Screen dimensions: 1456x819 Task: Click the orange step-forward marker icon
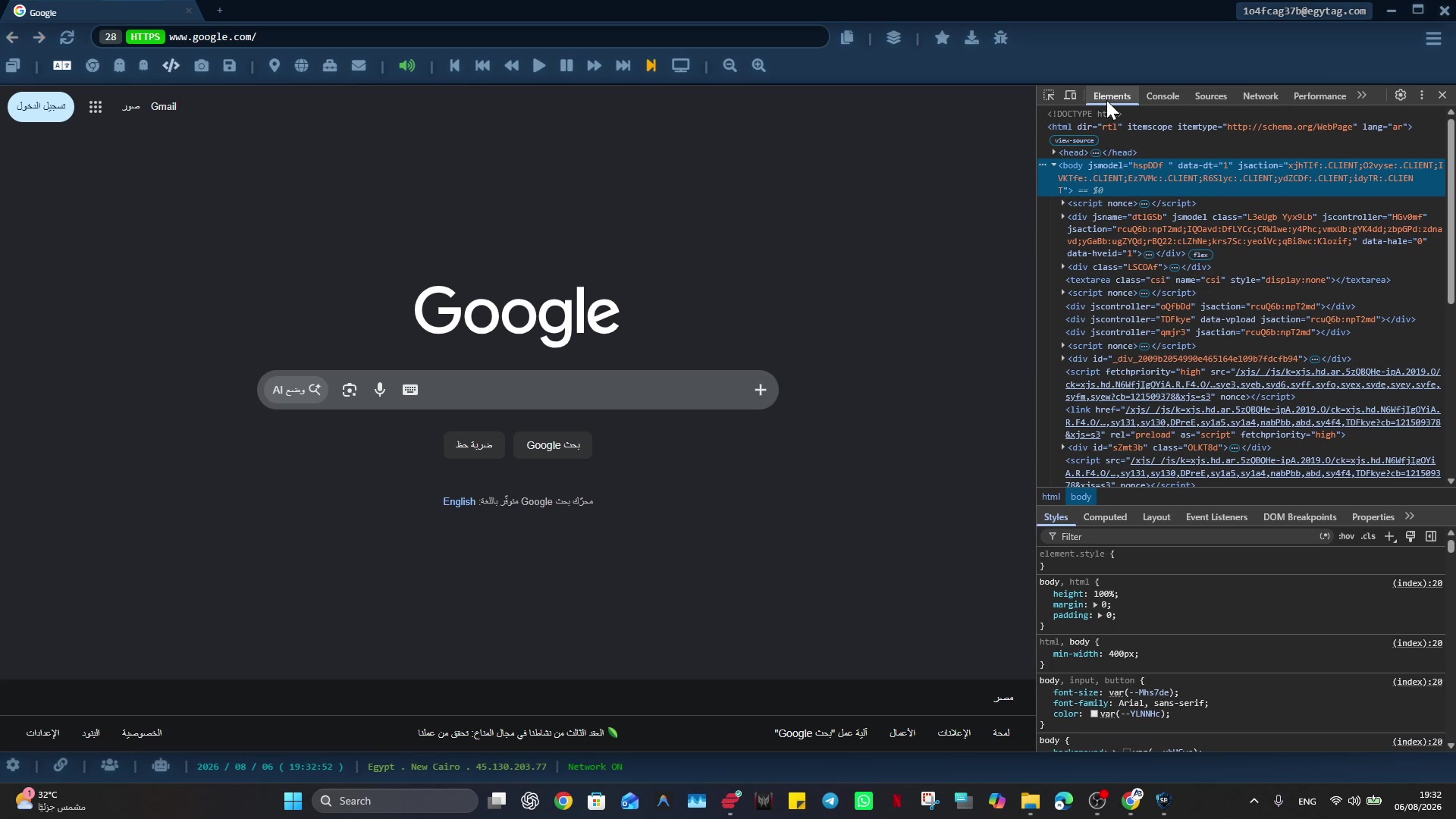[651, 66]
